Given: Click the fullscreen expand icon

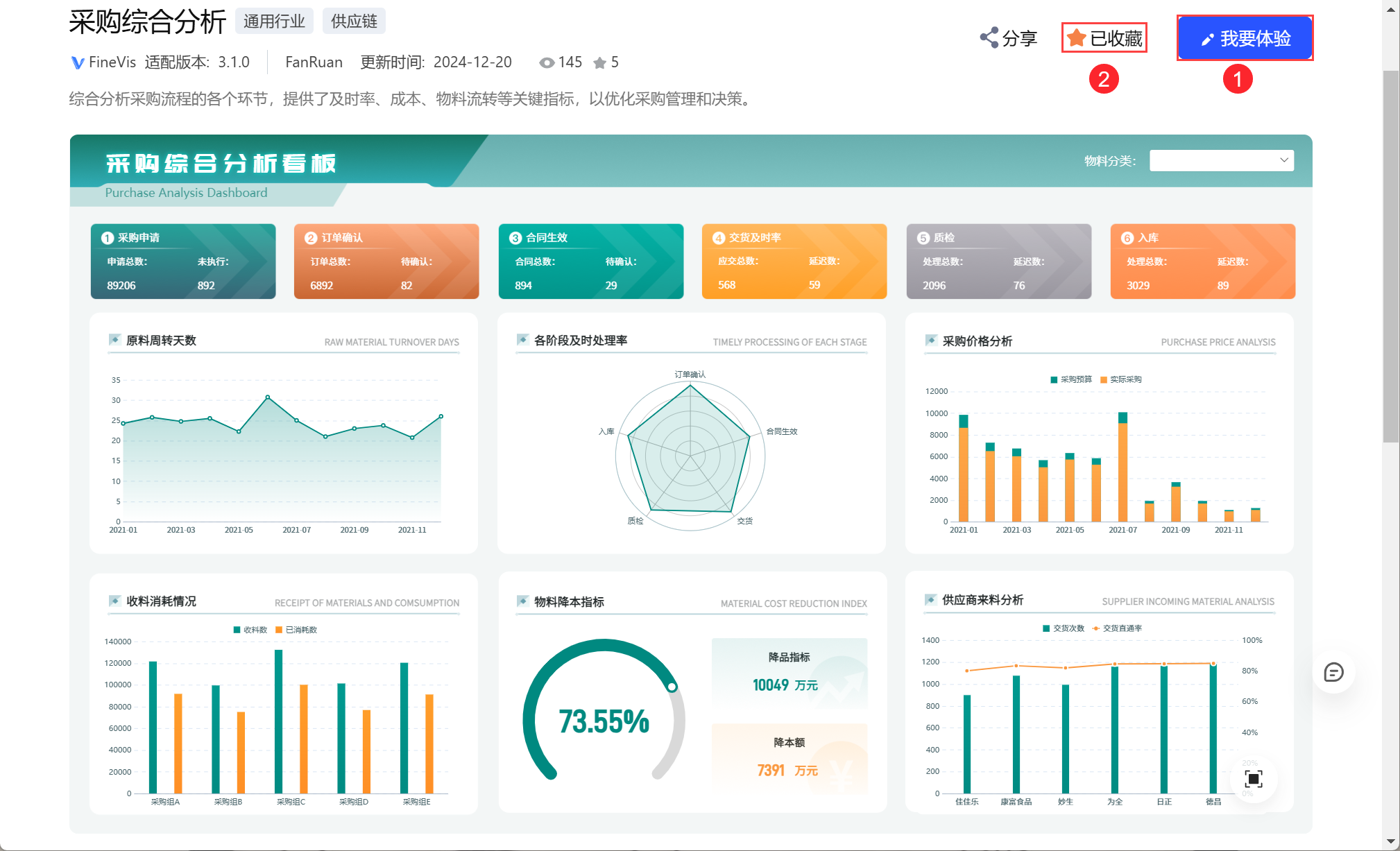Looking at the screenshot, I should click(x=1253, y=778).
